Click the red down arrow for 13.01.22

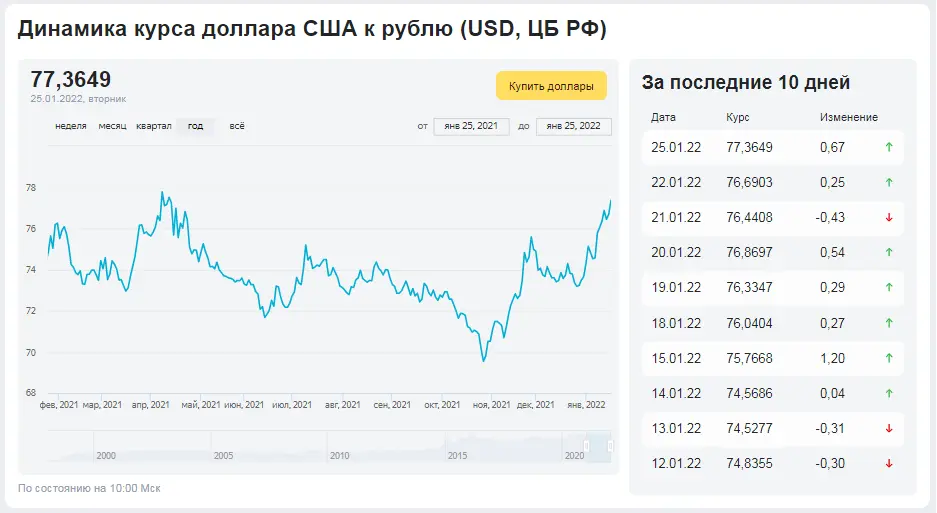[x=889, y=429]
